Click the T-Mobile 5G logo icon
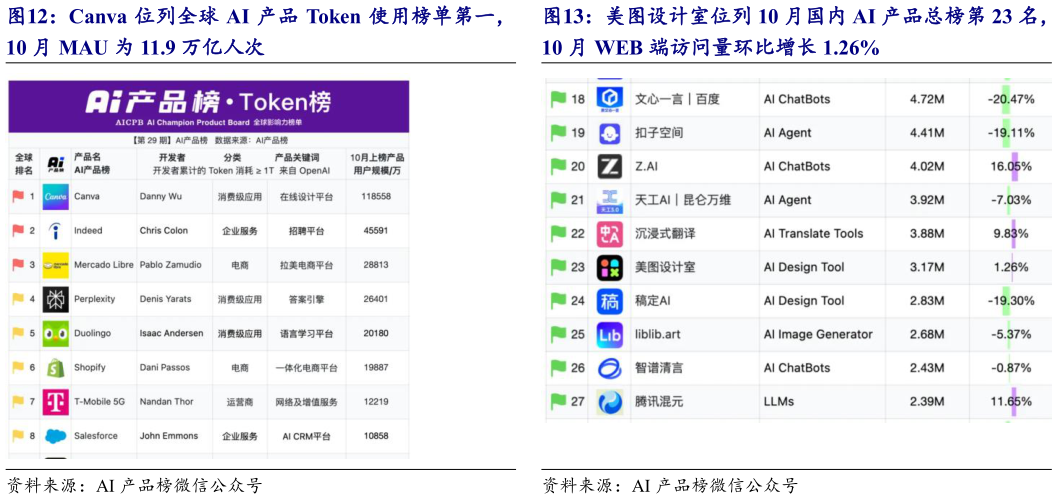The image size is (1057, 499). tap(55, 401)
